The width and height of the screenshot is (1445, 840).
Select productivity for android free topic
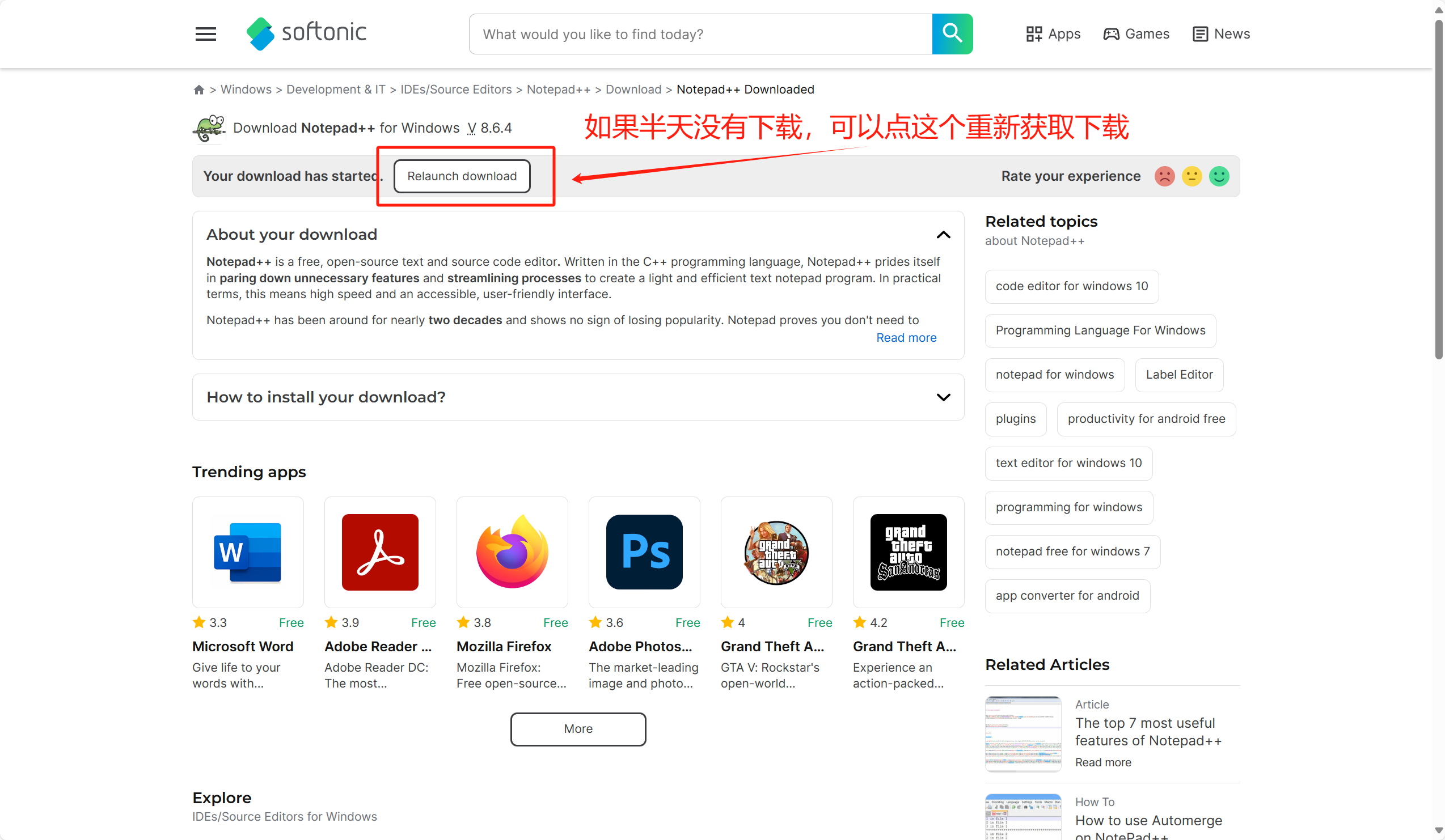[1146, 419]
